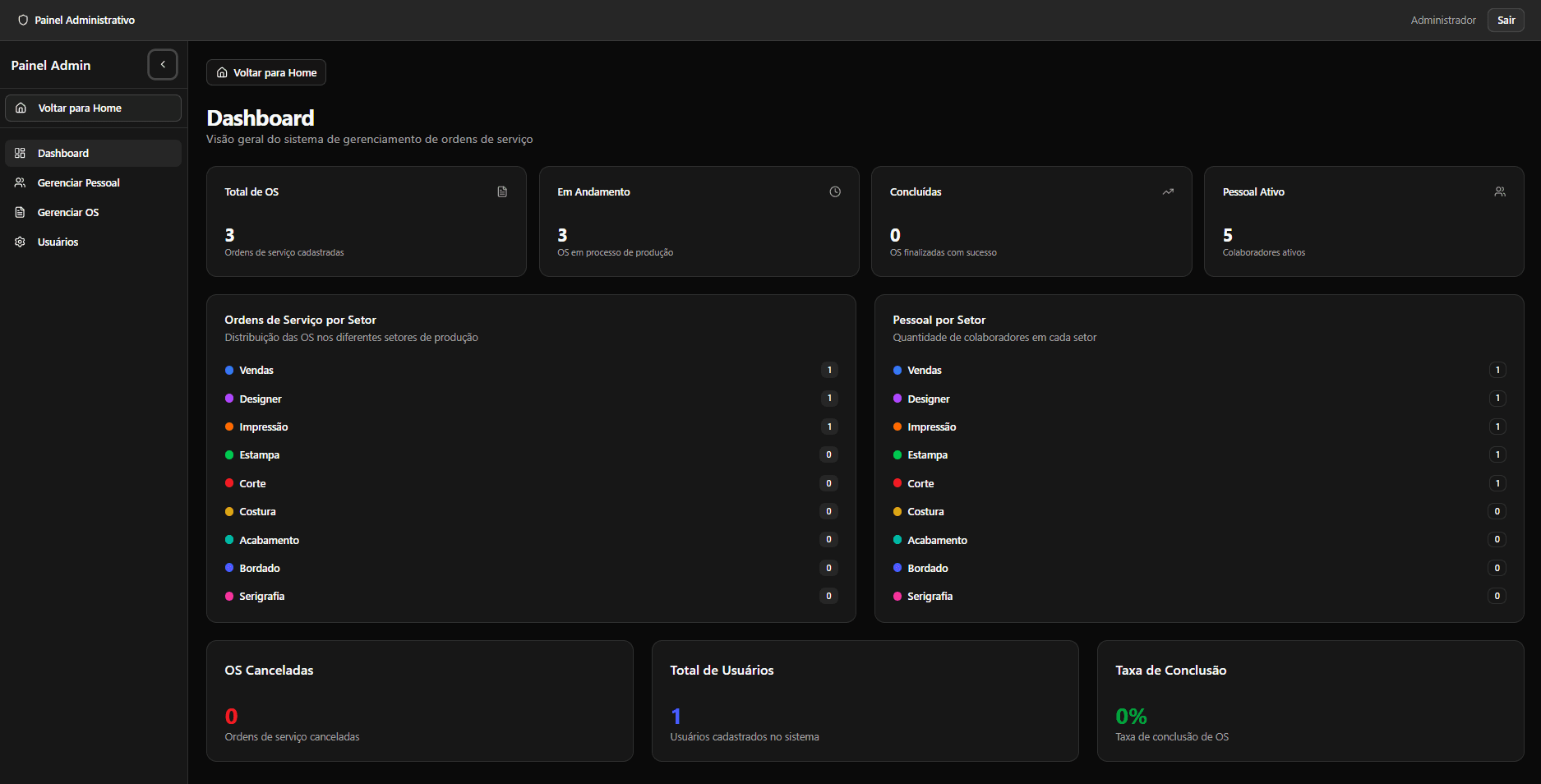The height and width of the screenshot is (784, 1541).
Task: Click the document icon in Total de OS card
Action: click(502, 192)
